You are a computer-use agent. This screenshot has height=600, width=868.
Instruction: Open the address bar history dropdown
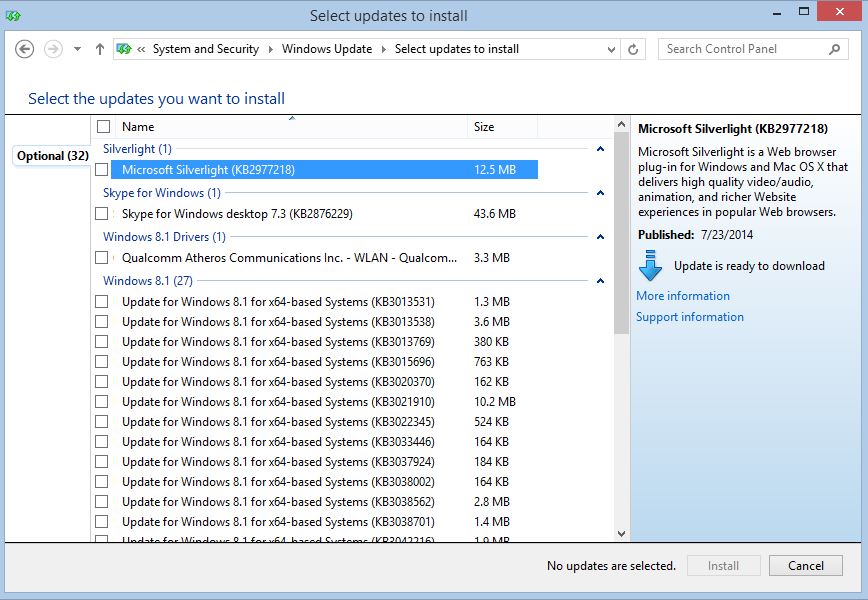(x=611, y=49)
